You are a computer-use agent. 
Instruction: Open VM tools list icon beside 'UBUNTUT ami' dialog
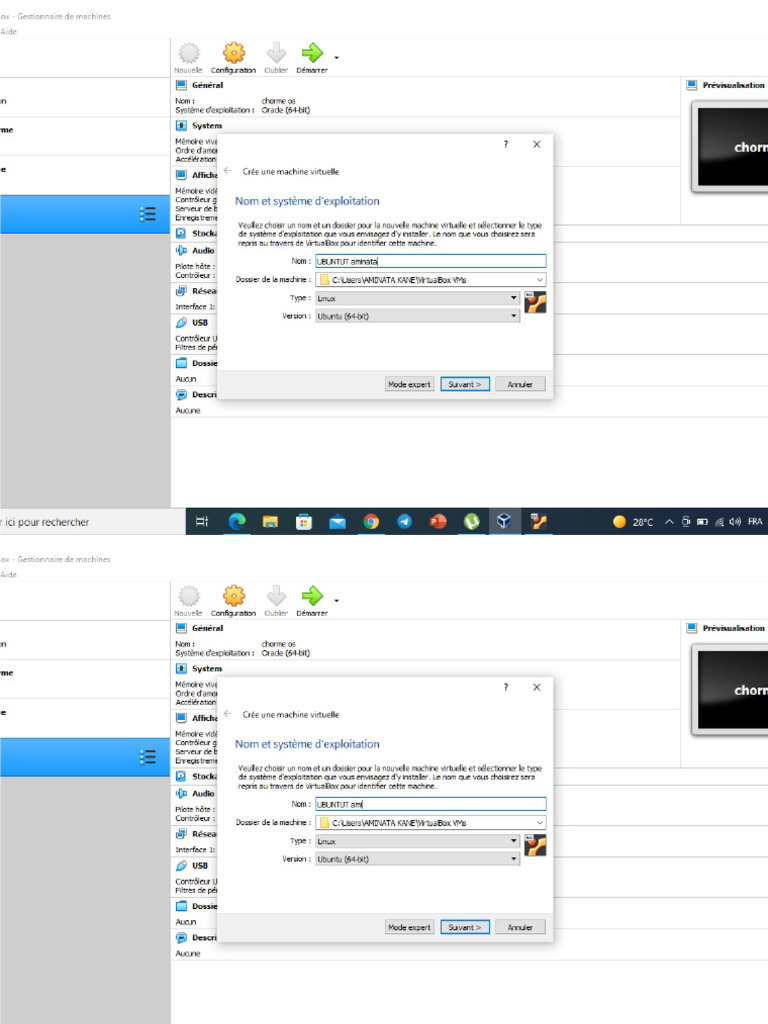[x=148, y=757]
